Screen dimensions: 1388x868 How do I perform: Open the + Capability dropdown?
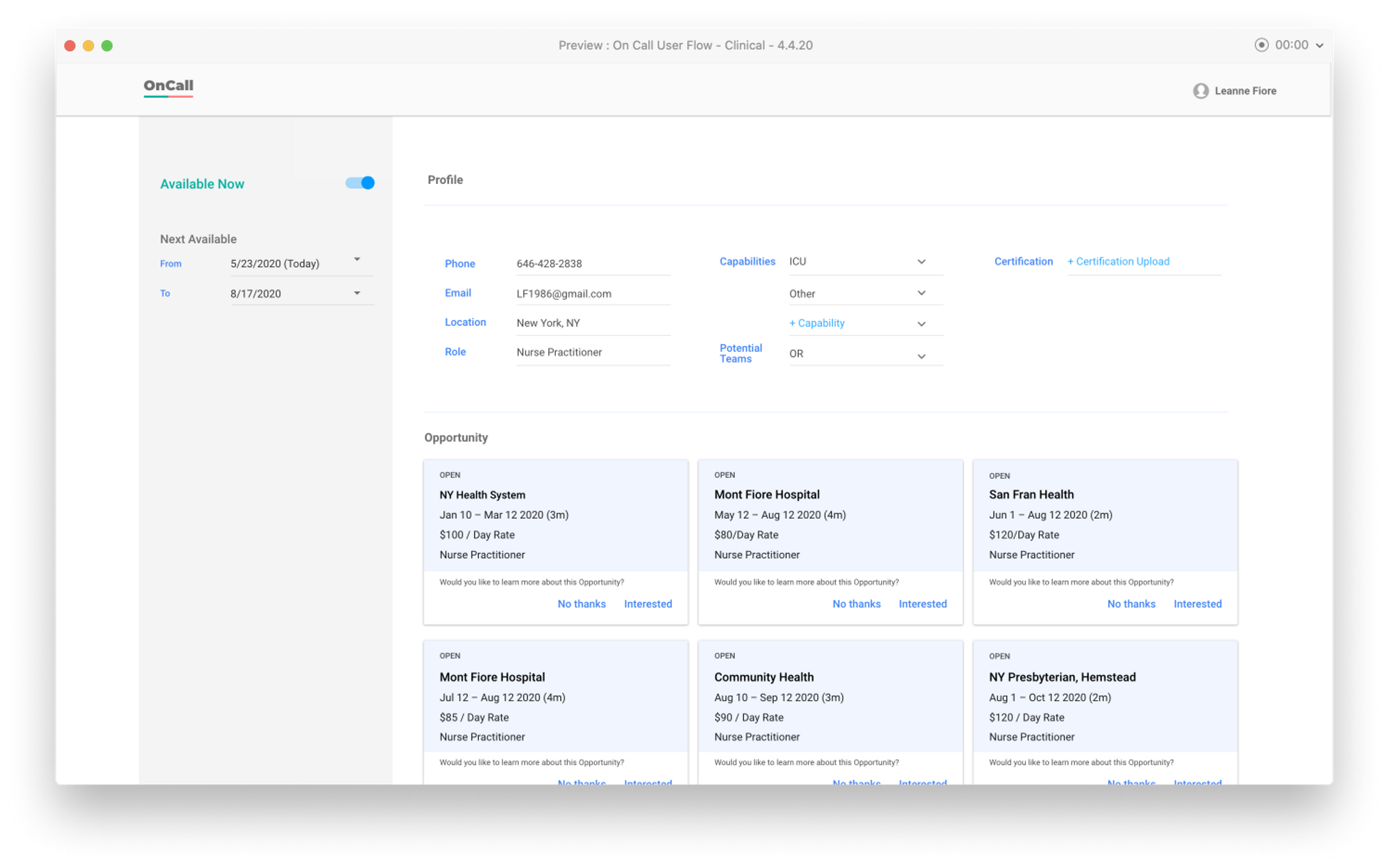coord(921,324)
